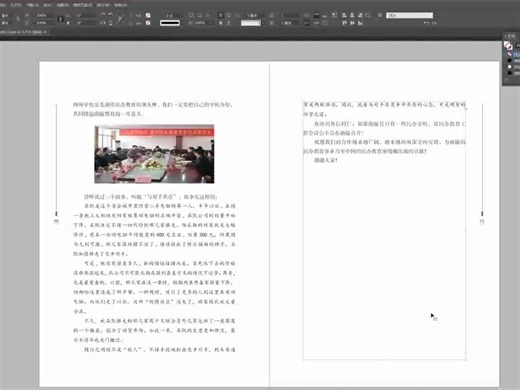Click the rotate 90° clockwise icon
The image size is (520, 390).
coord(103,15)
